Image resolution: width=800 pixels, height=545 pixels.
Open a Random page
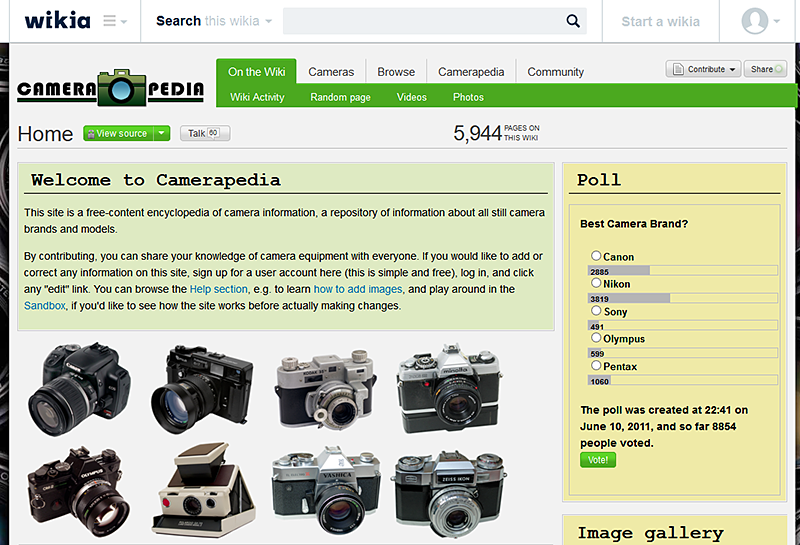[x=340, y=97]
